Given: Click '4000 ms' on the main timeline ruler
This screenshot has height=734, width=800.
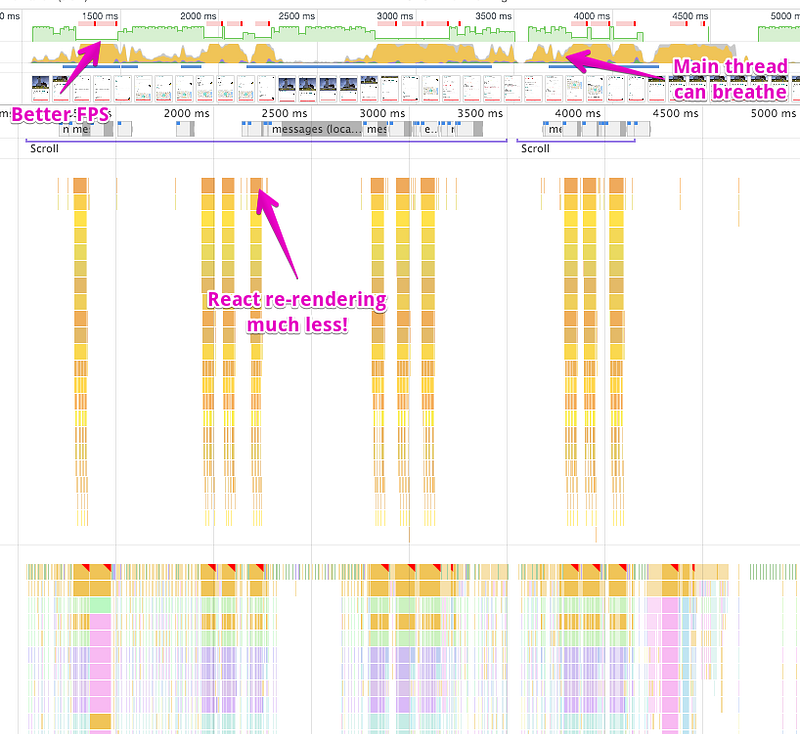Looking at the screenshot, I should click(578, 113).
